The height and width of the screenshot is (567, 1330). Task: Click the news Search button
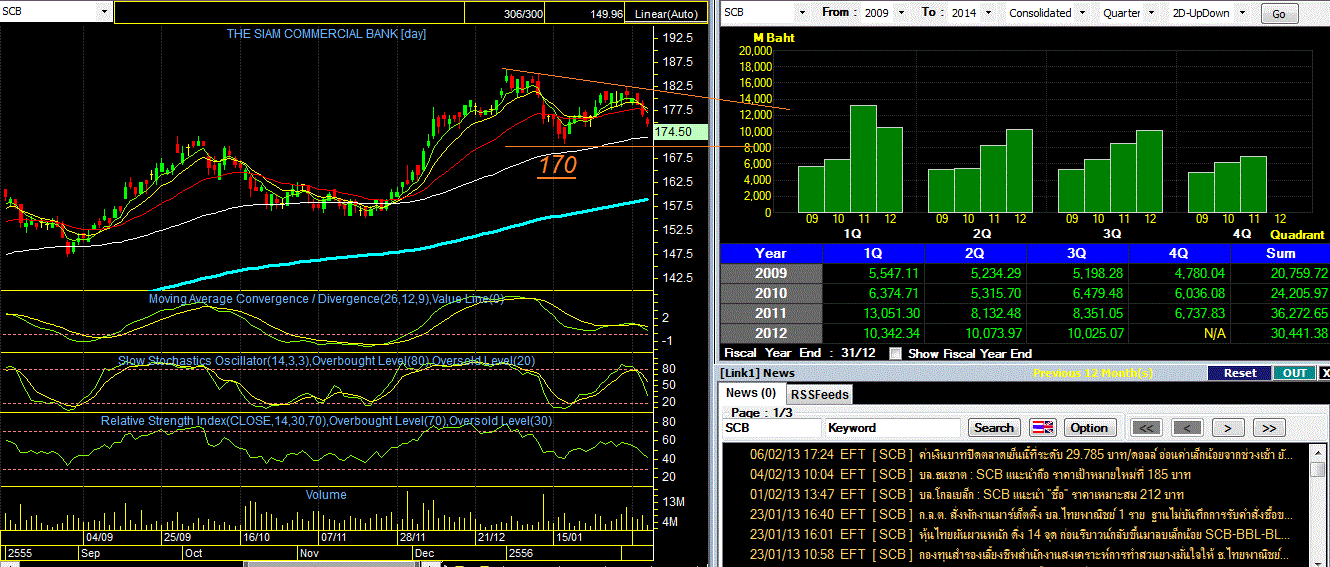994,427
